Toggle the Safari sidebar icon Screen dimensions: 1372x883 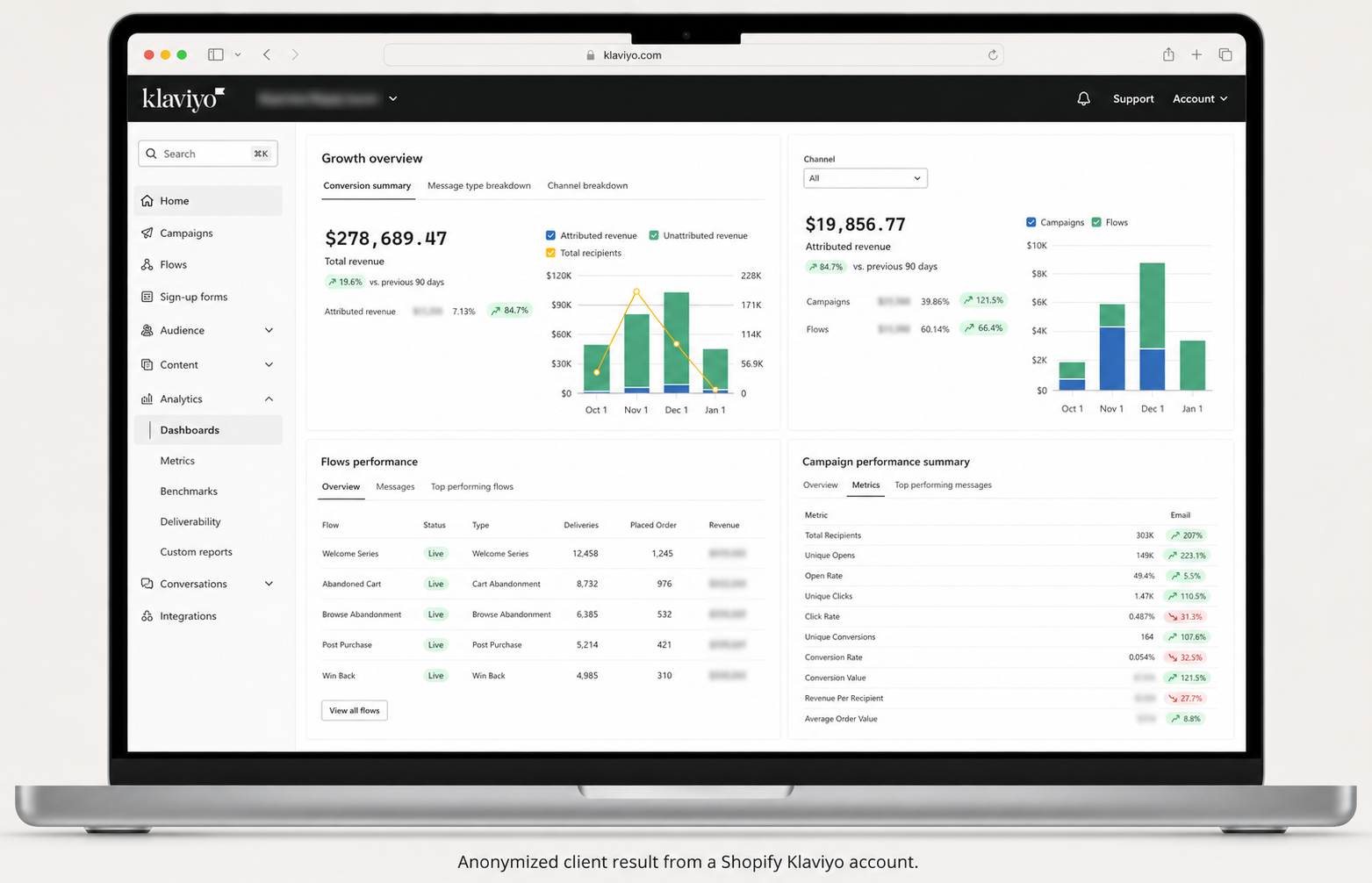(x=215, y=54)
